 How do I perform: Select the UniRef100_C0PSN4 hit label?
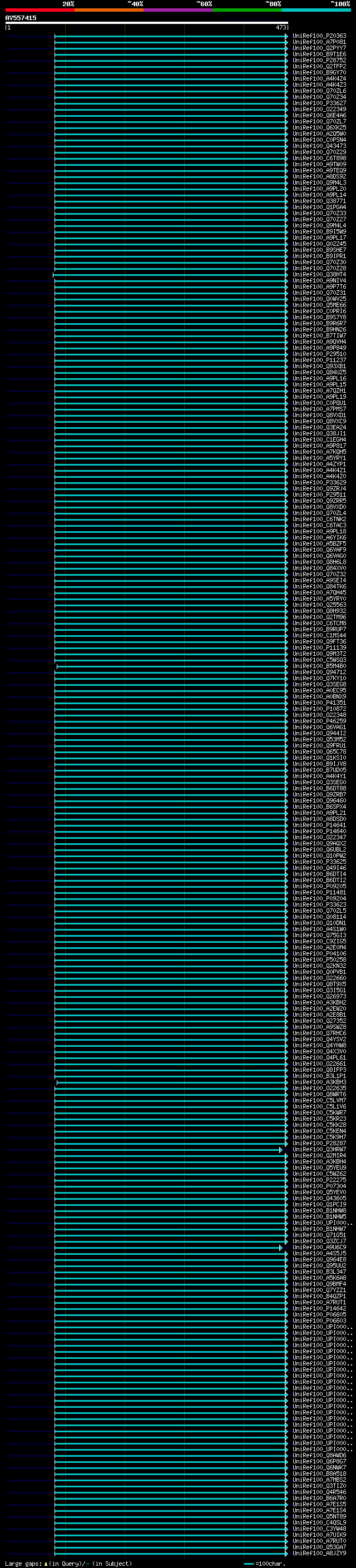pos(319,140)
